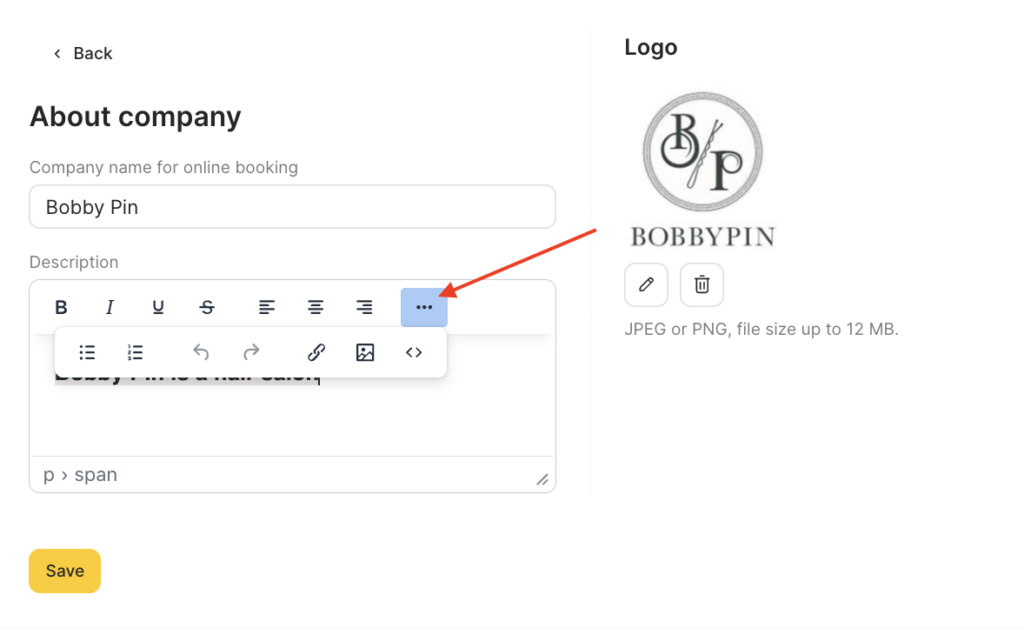Undo the last edit
Viewport: 1024px width, 628px height.
click(201, 352)
